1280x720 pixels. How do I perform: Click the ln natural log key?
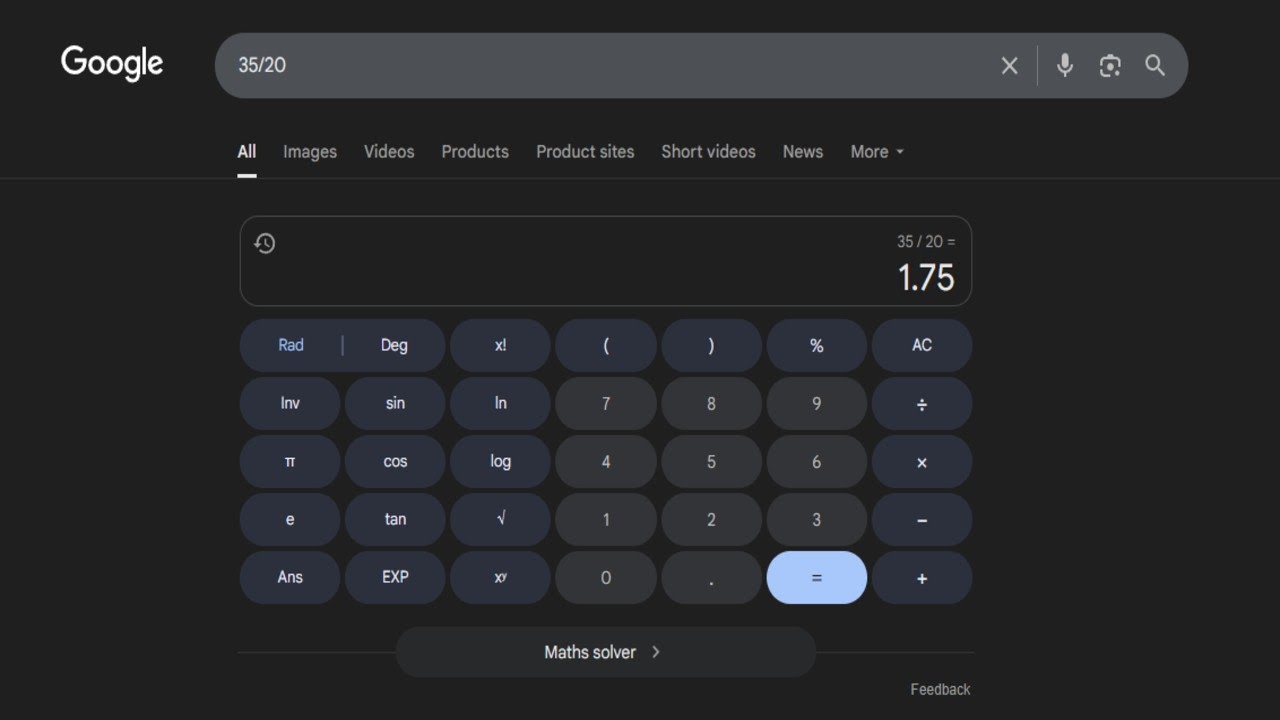[x=500, y=403]
